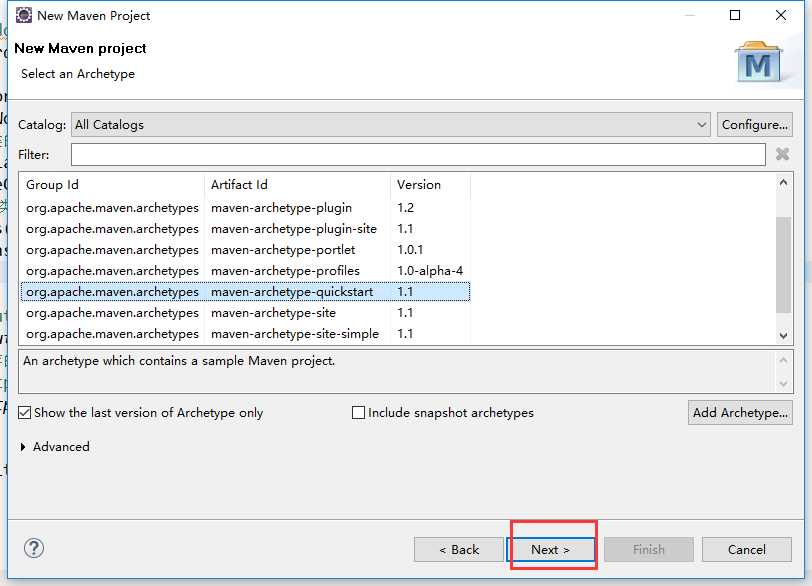Select the maven-archetype-plugin row
This screenshot has width=812, height=586.
coord(245,208)
